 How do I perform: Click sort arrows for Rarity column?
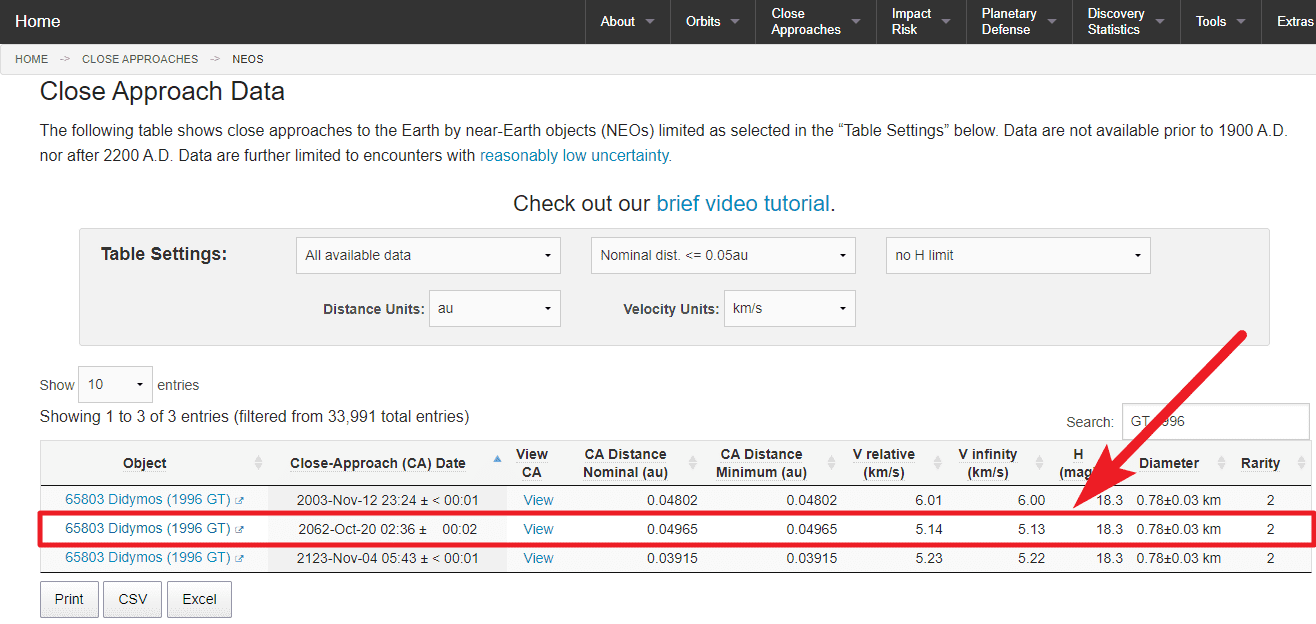coord(1300,463)
